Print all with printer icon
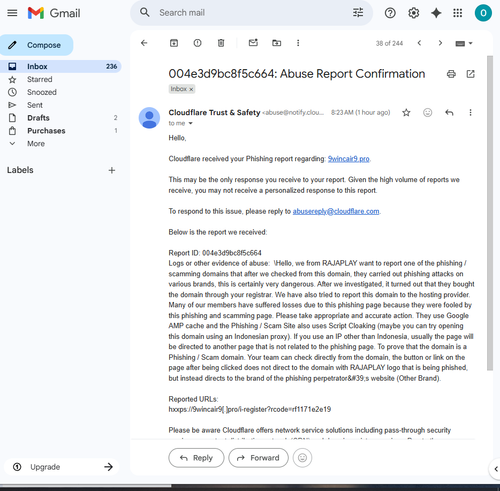 (451, 74)
